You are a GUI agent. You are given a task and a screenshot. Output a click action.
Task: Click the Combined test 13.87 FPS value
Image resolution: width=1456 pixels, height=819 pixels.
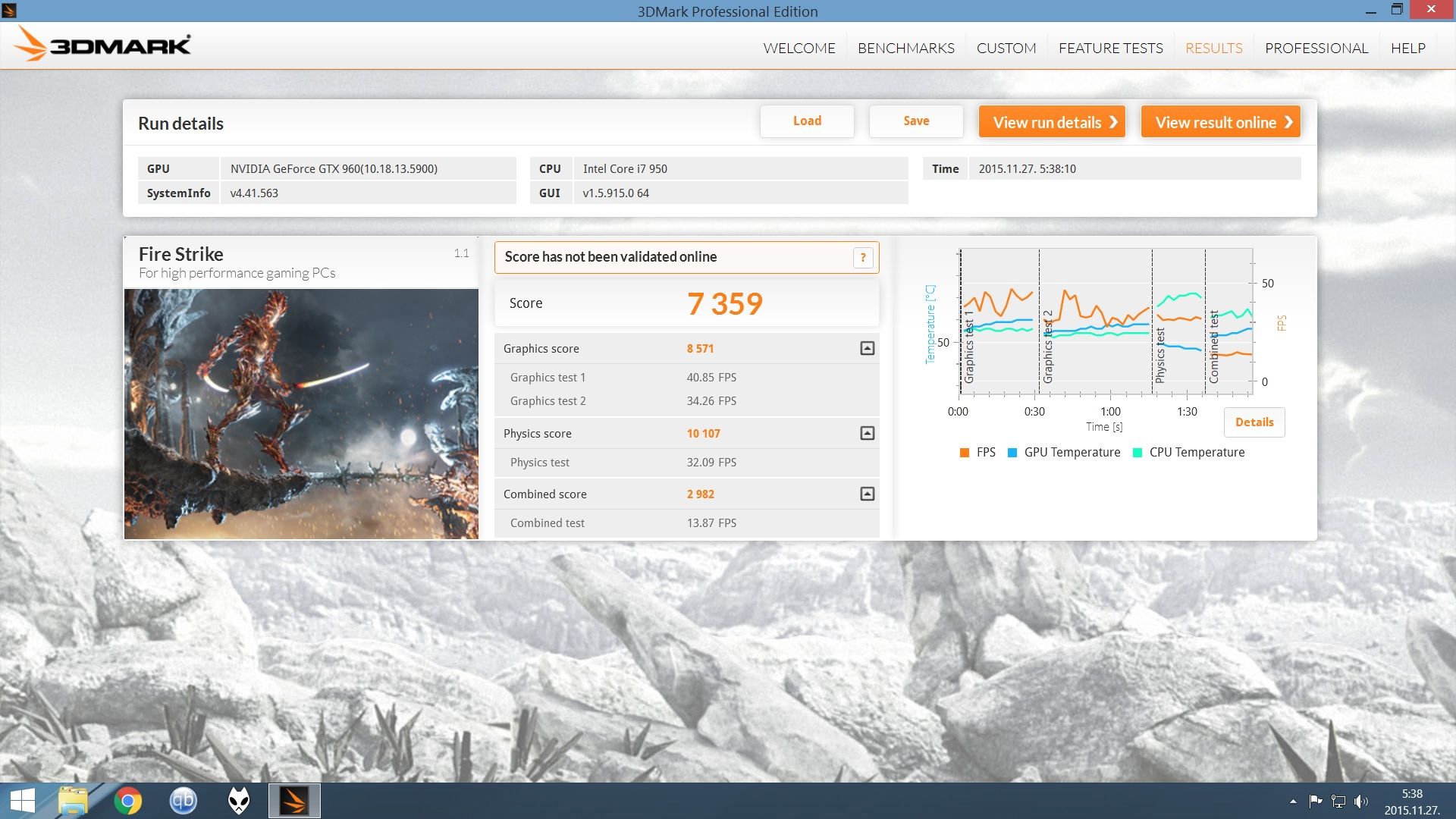coord(711,523)
